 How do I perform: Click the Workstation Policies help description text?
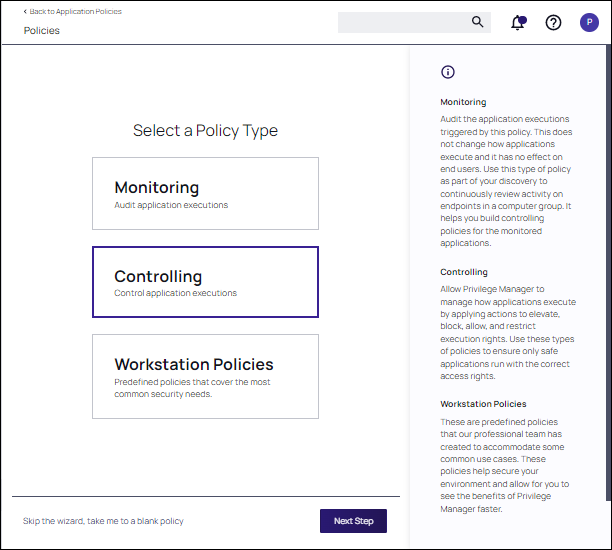(x=505, y=465)
